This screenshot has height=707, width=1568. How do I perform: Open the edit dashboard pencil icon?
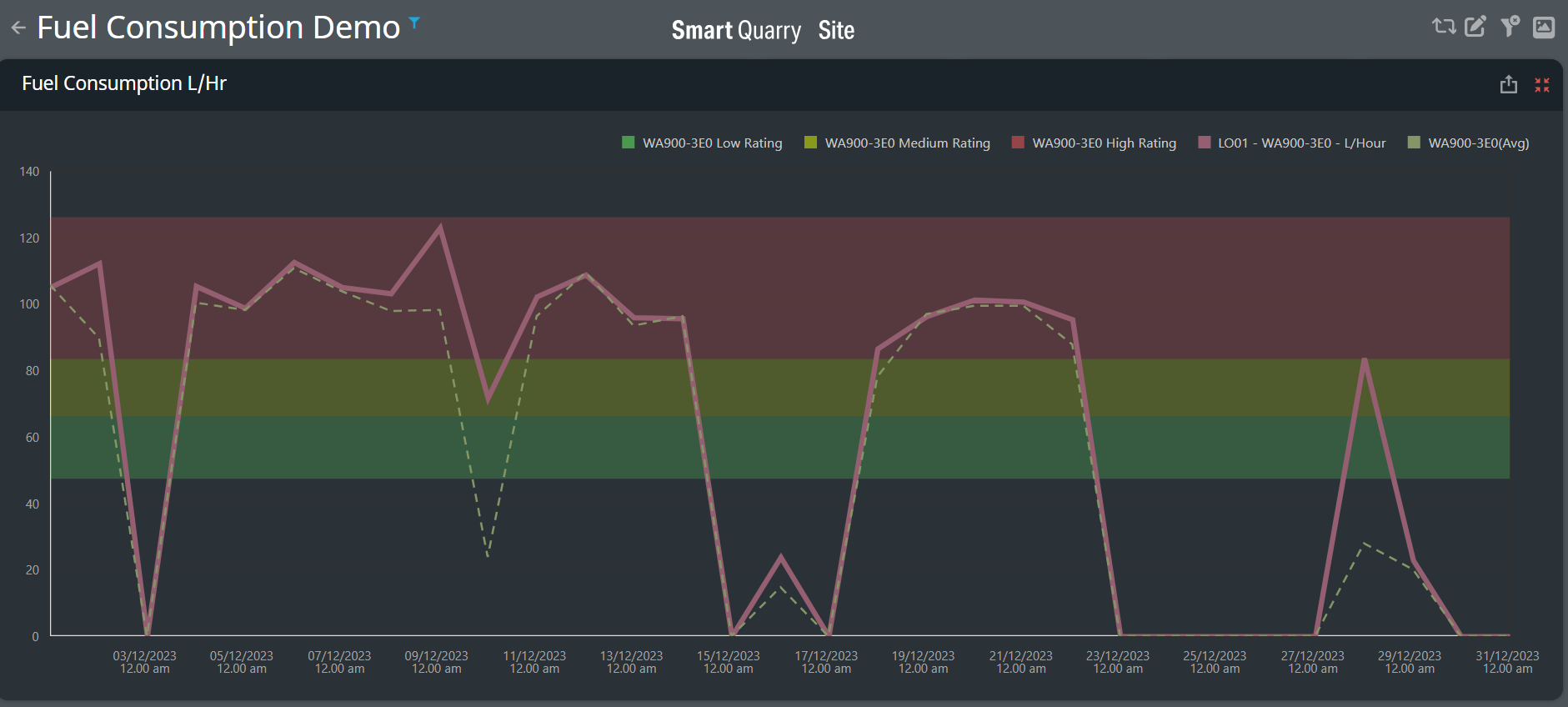(1475, 27)
